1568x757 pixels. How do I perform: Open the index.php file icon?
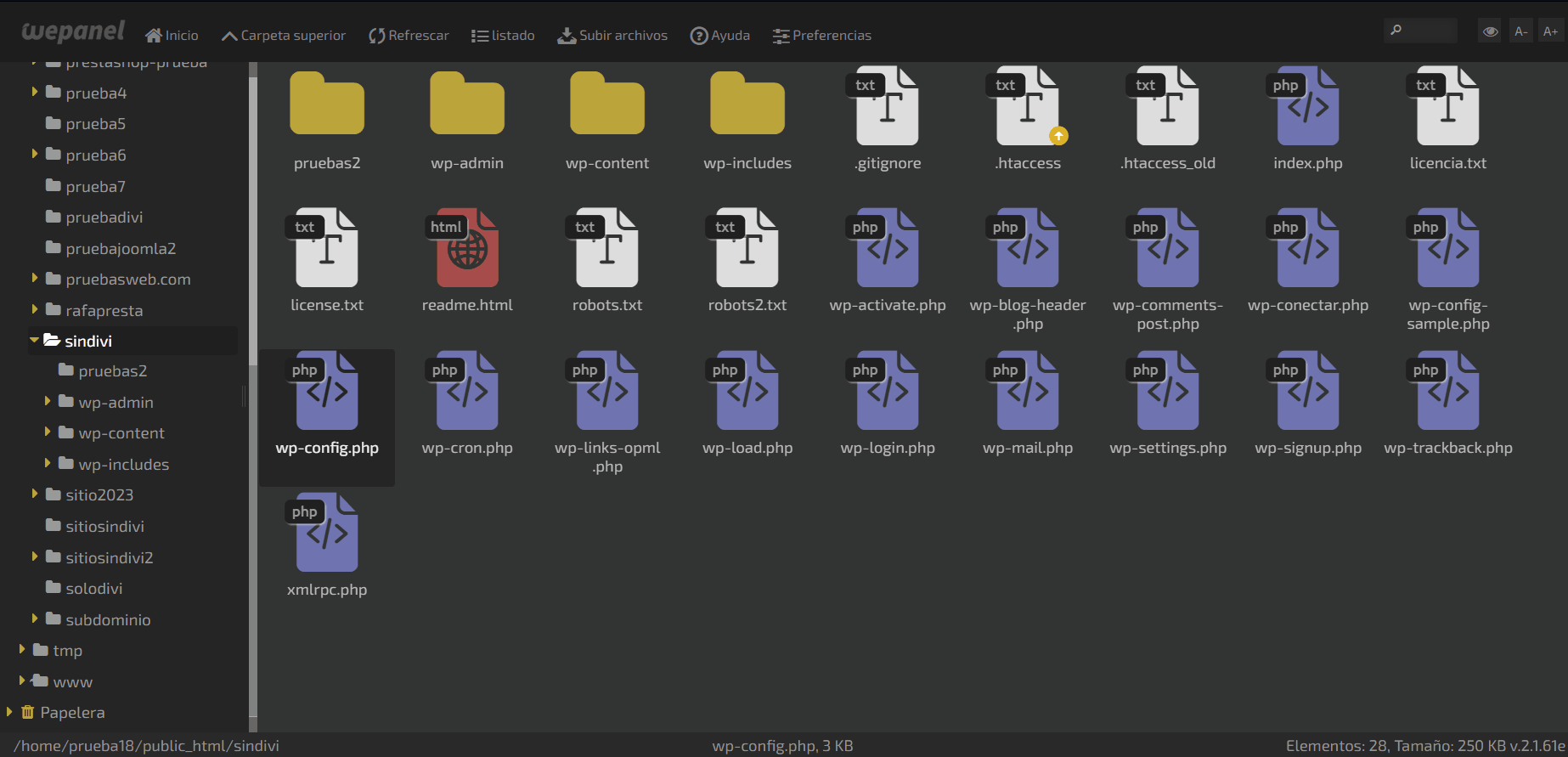point(1307,106)
